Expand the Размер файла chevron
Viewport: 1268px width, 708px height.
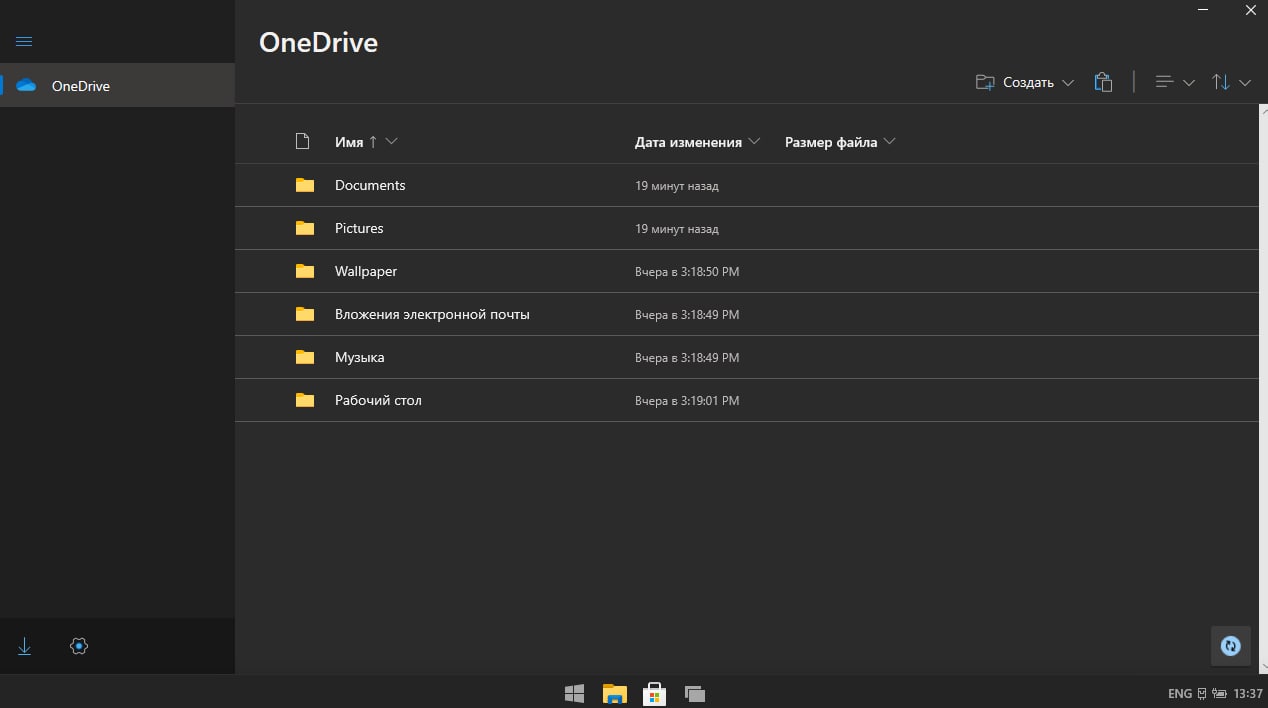[889, 142]
